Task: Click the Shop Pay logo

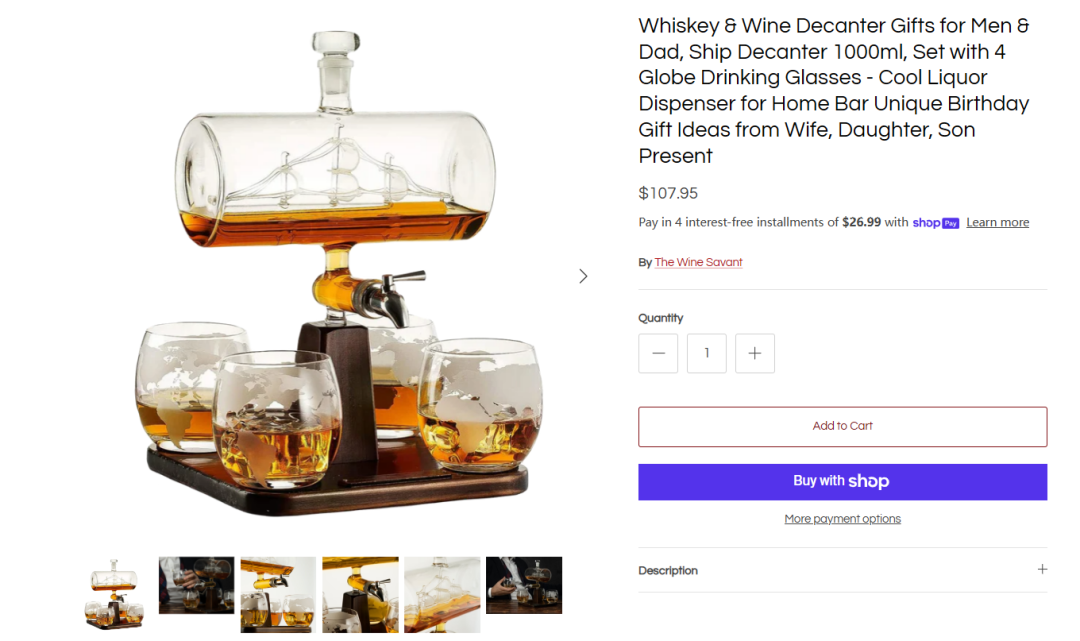Action: (x=935, y=223)
